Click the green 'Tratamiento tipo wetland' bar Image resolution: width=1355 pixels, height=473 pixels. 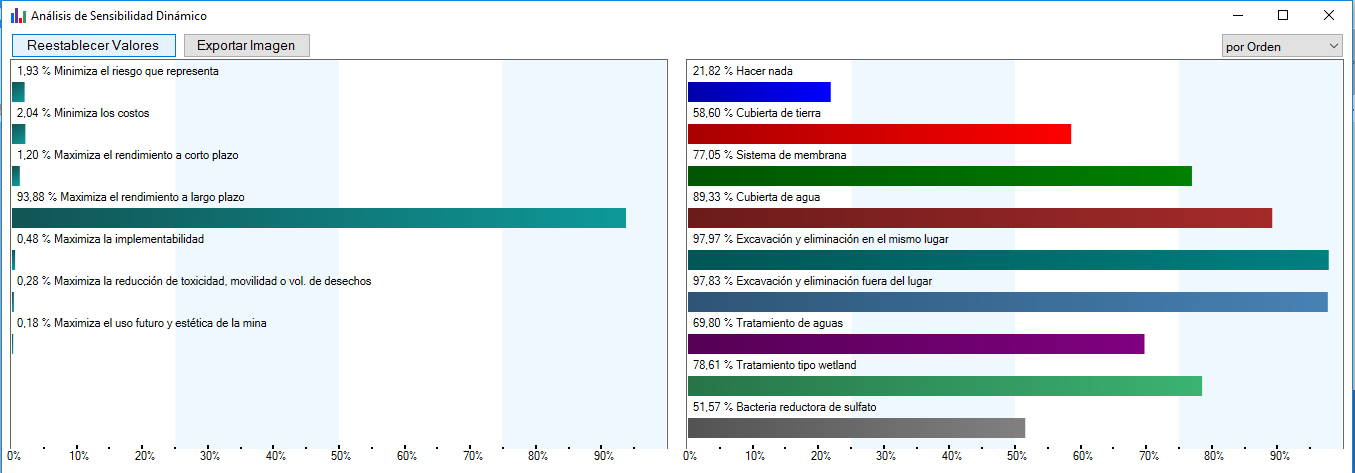[945, 386]
